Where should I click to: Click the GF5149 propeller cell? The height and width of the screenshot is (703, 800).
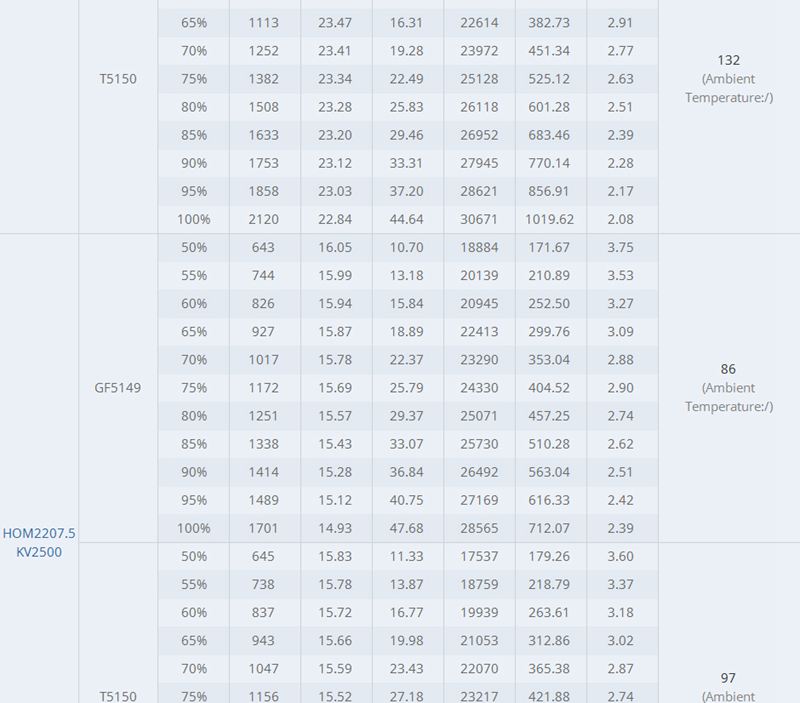(x=118, y=388)
